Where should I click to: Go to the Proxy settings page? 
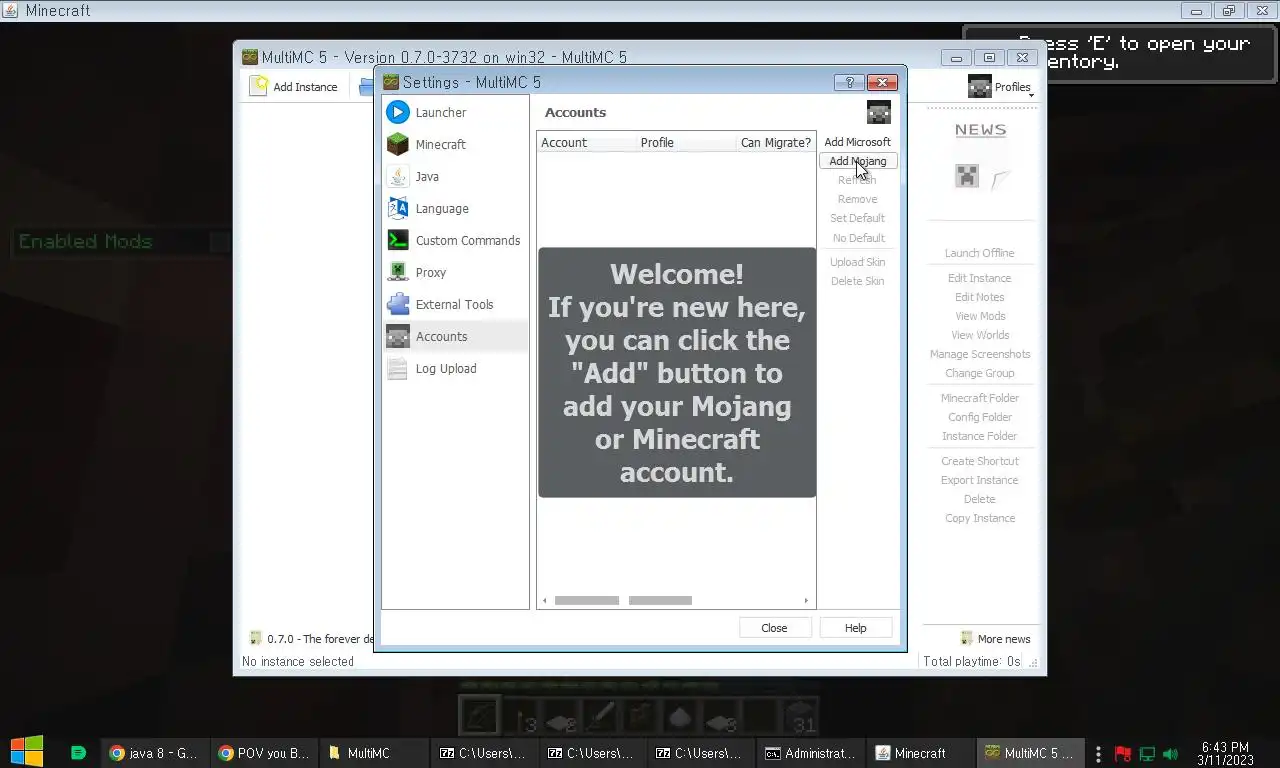(456, 272)
